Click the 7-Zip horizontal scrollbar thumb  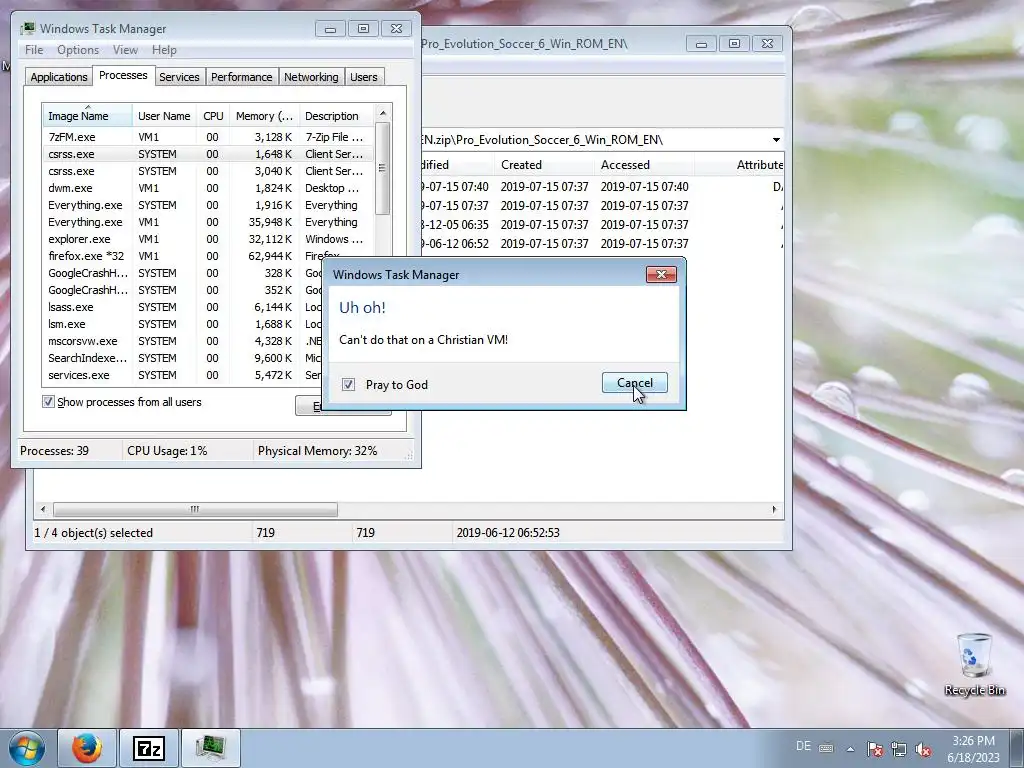coord(195,509)
